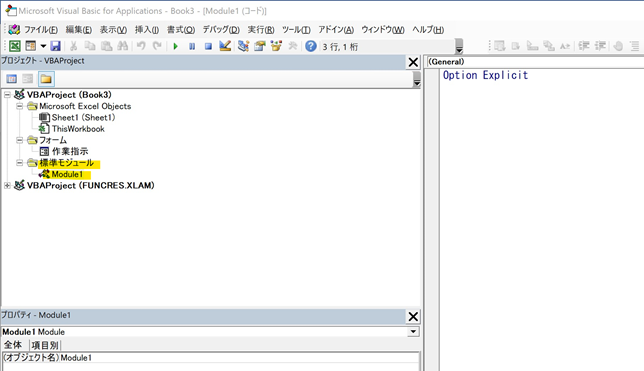Image resolution: width=644 pixels, height=371 pixels.
Task: Click the blue Help question mark icon
Action: (x=311, y=46)
